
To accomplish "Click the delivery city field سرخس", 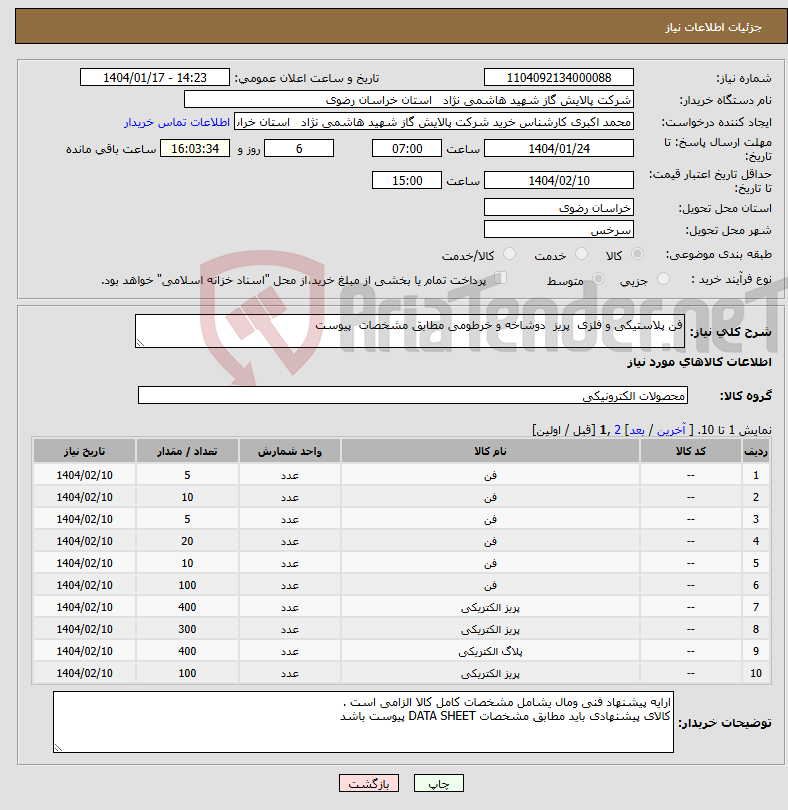I will (559, 229).
